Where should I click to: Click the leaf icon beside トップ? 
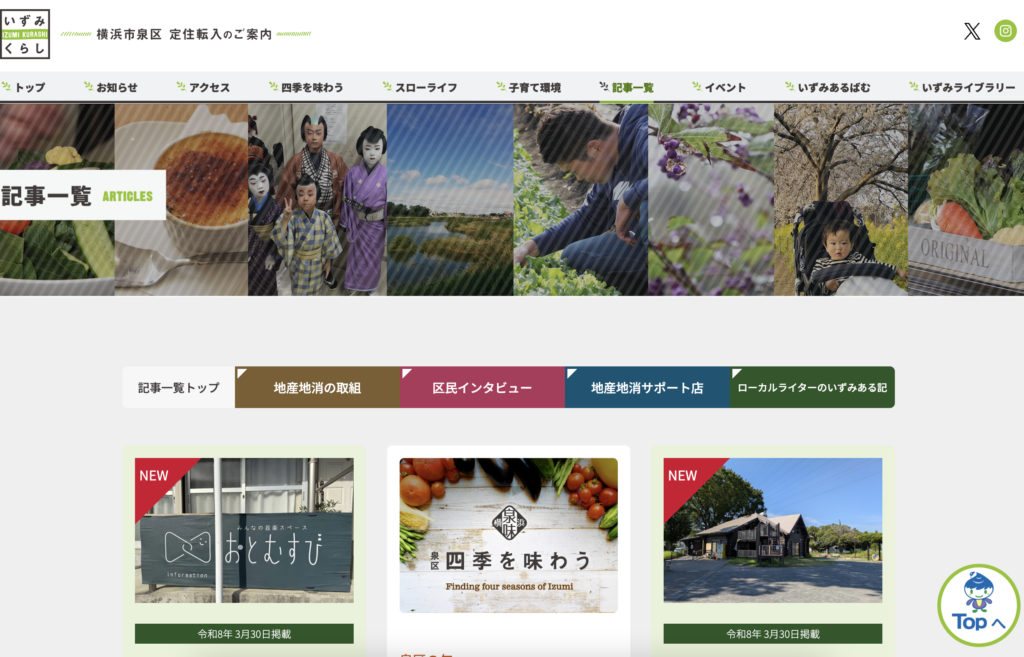(6, 87)
